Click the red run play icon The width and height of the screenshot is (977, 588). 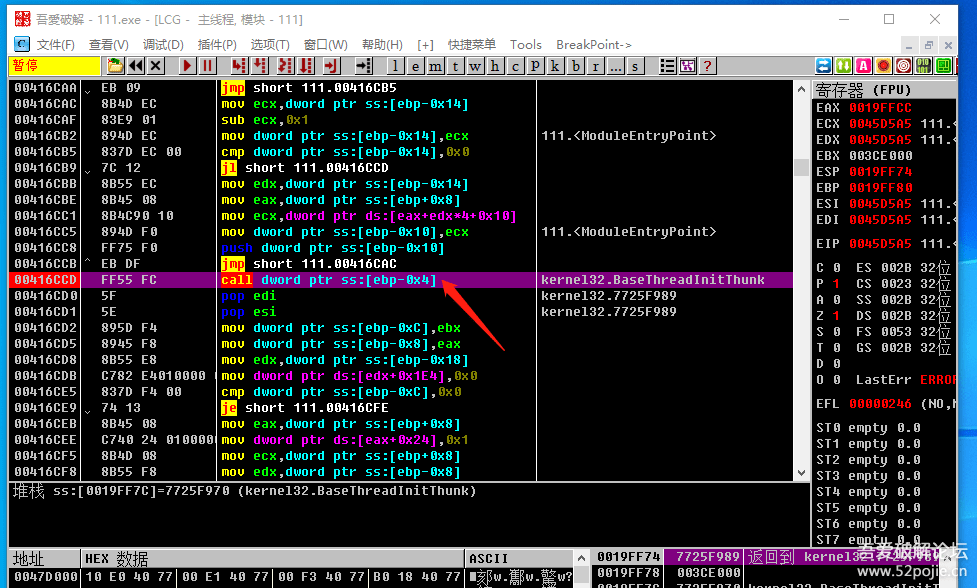click(187, 66)
